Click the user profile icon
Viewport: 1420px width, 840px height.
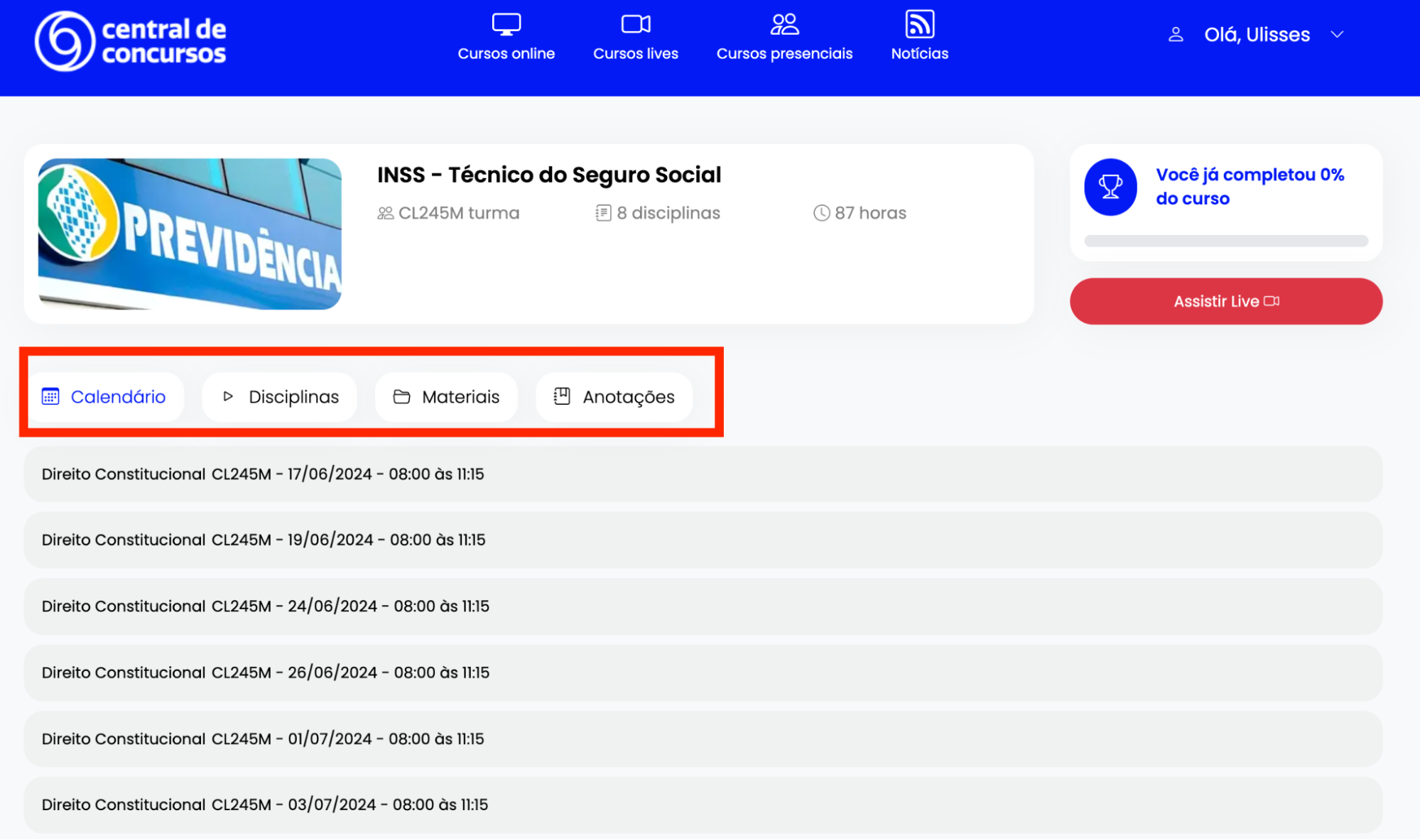[1176, 34]
